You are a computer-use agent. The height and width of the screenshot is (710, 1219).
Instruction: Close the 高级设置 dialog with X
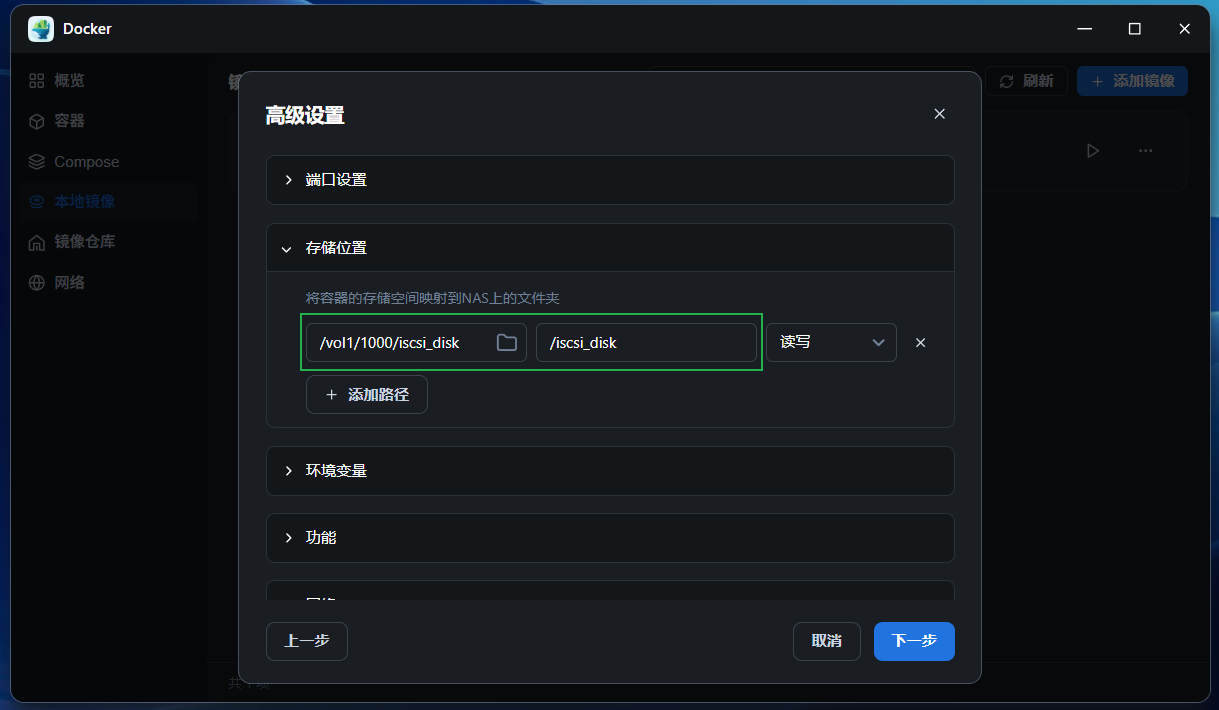939,114
